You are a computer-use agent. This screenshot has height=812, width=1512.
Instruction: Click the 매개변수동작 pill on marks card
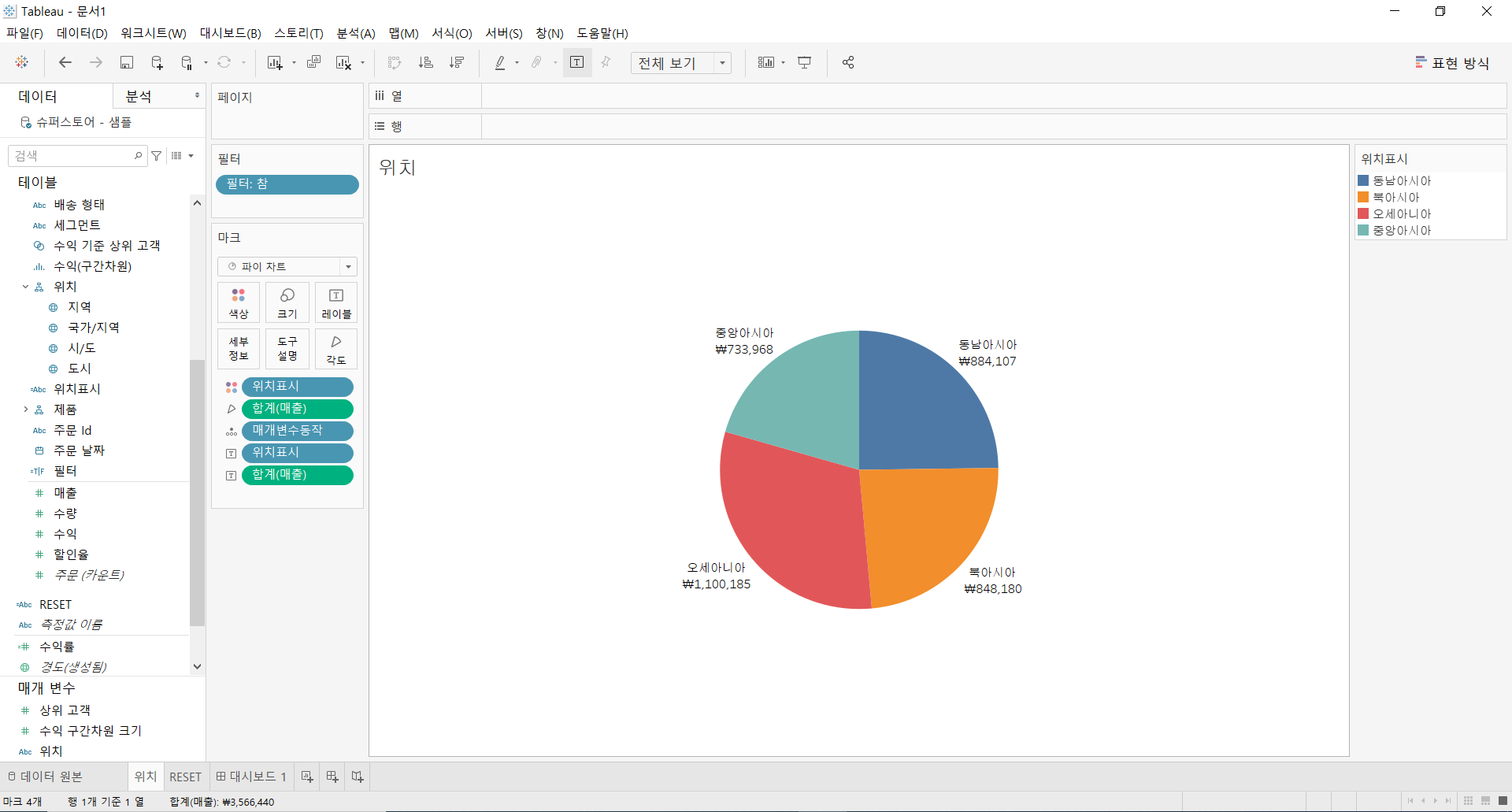coord(298,431)
